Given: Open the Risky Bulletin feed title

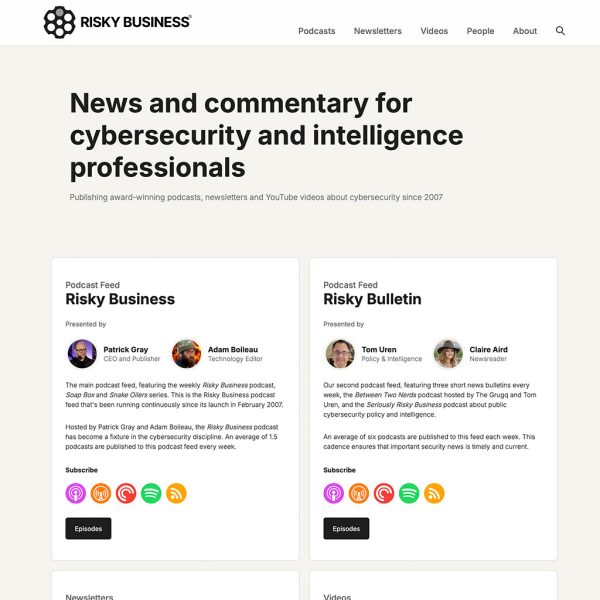Looking at the screenshot, I should pyautogui.click(x=372, y=299).
